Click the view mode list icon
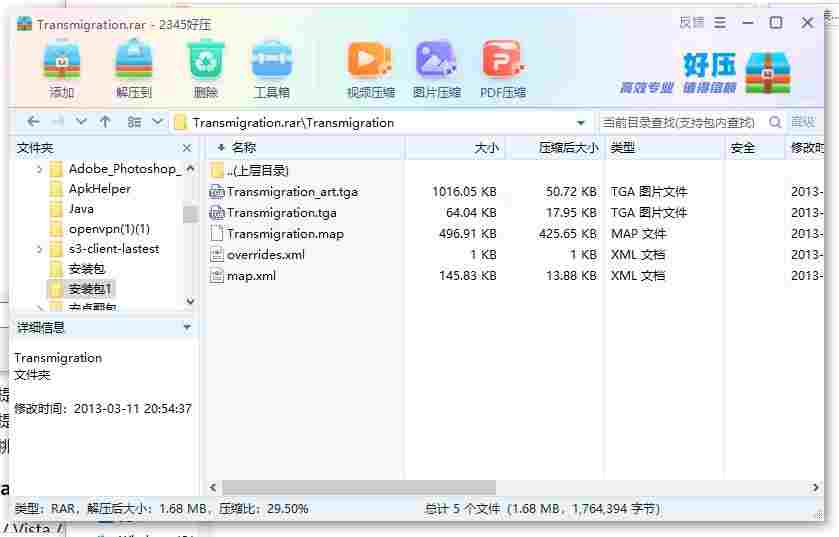The height and width of the screenshot is (537, 839). pos(134,122)
